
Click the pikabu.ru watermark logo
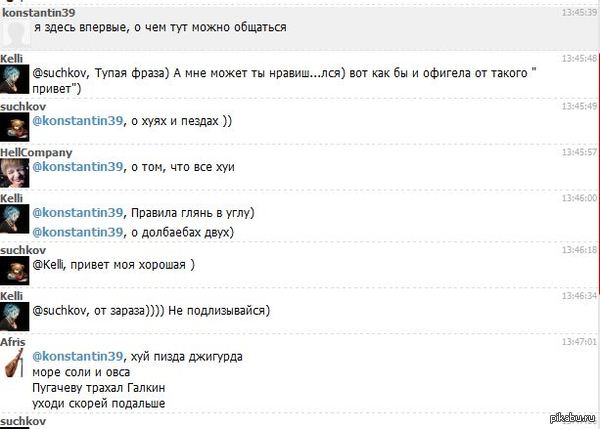coord(572,418)
